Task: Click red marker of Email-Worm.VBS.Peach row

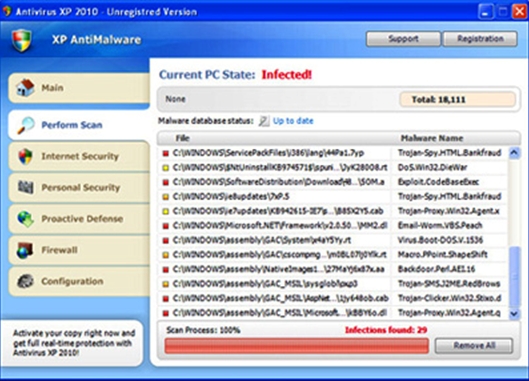Action: (165, 226)
